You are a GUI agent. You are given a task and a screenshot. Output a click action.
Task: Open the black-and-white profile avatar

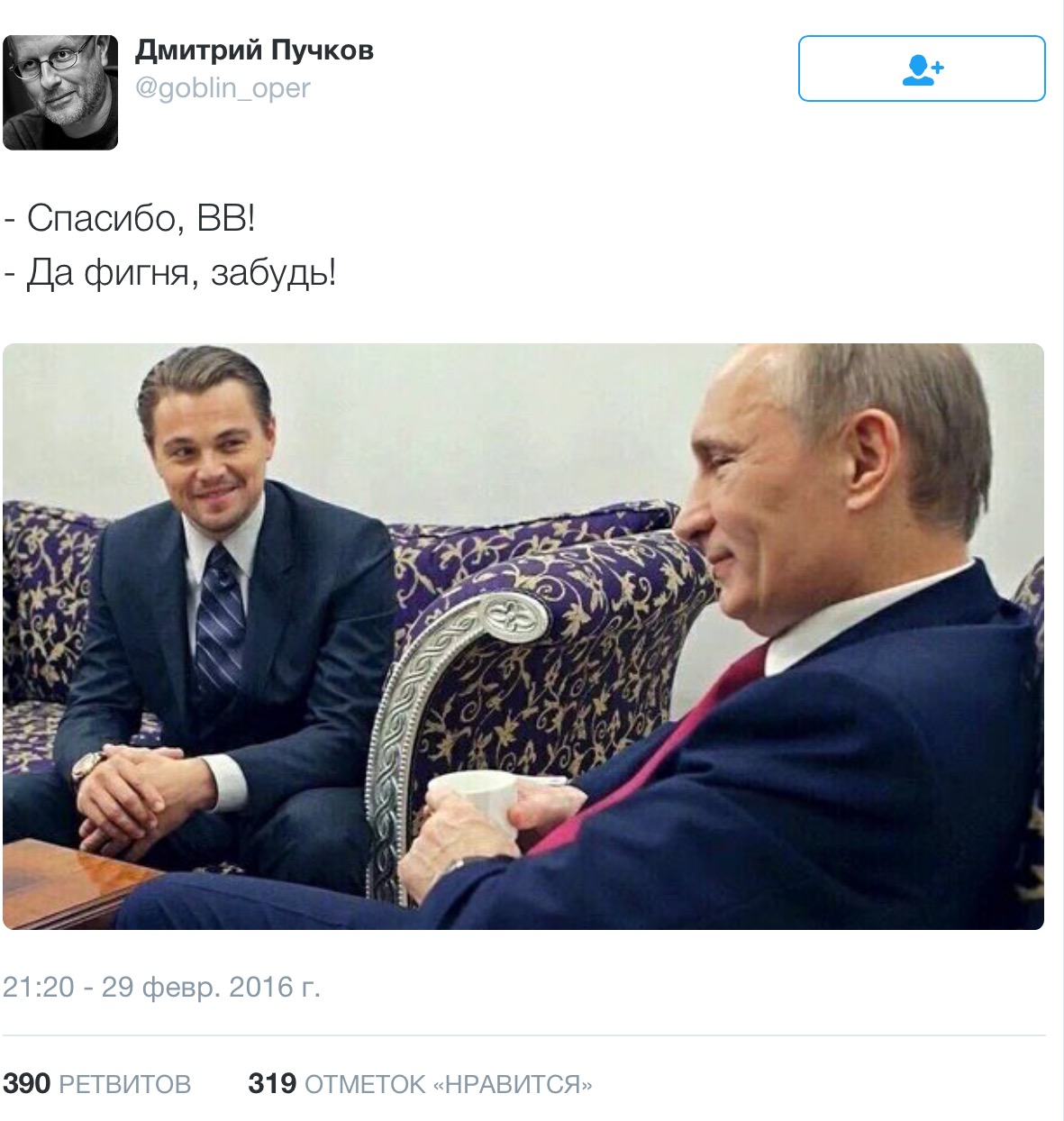click(60, 92)
